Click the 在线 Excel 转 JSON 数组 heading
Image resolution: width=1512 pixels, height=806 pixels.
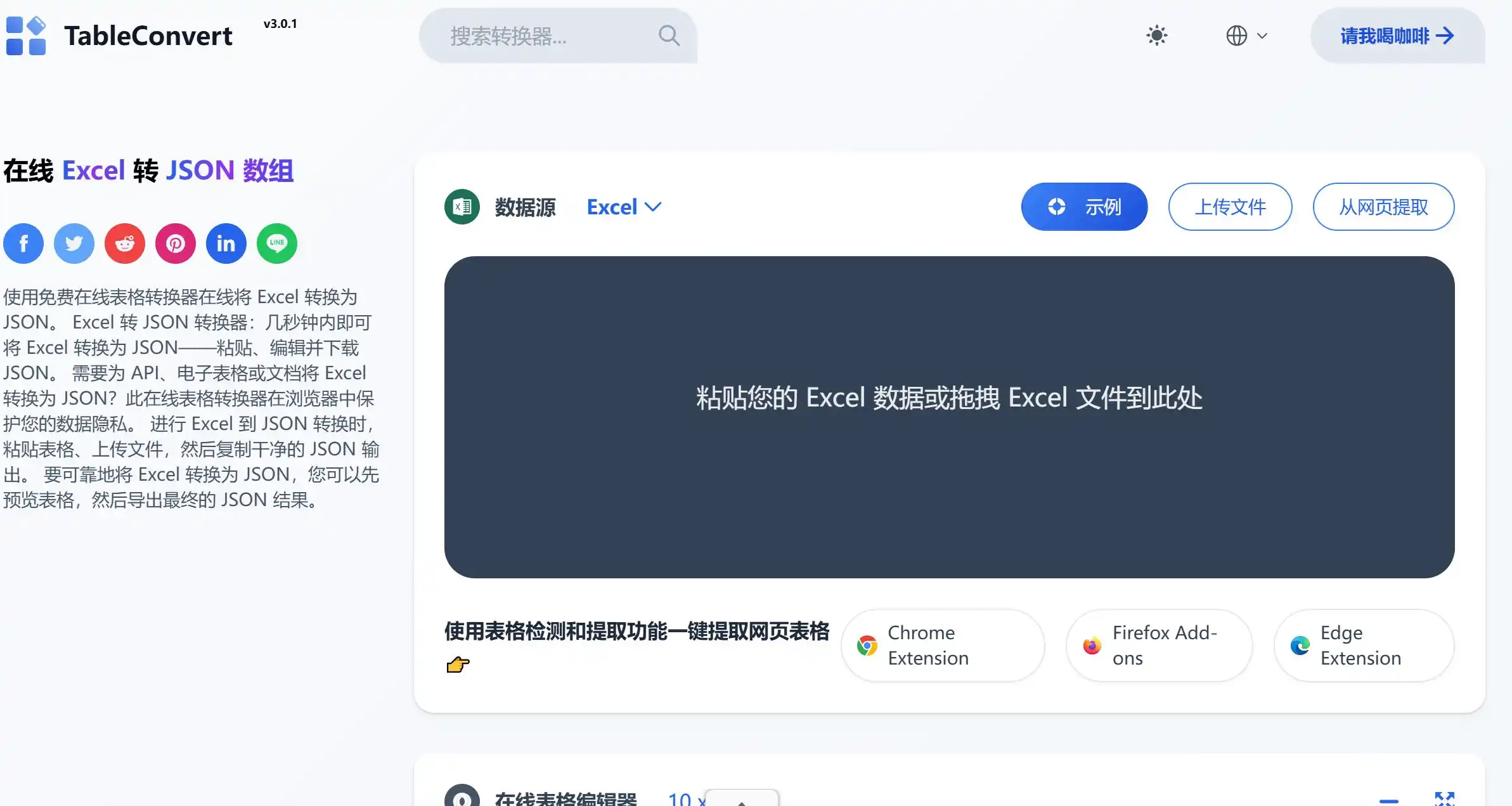(x=148, y=171)
